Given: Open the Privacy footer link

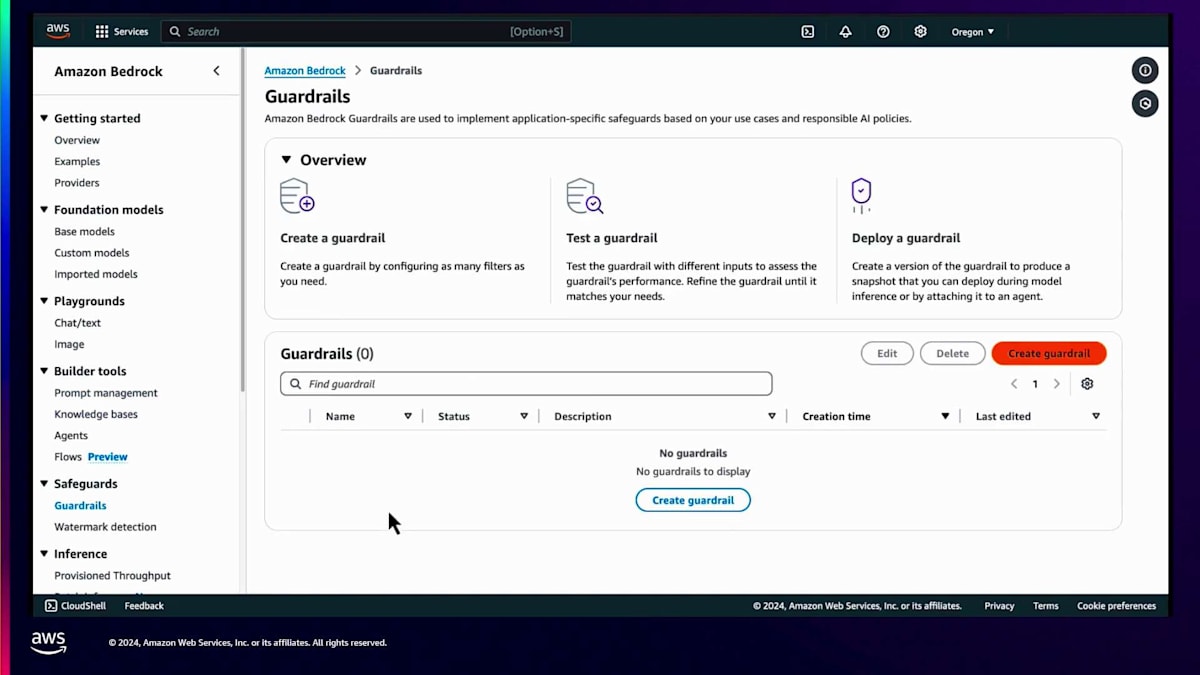Looking at the screenshot, I should point(999,606).
